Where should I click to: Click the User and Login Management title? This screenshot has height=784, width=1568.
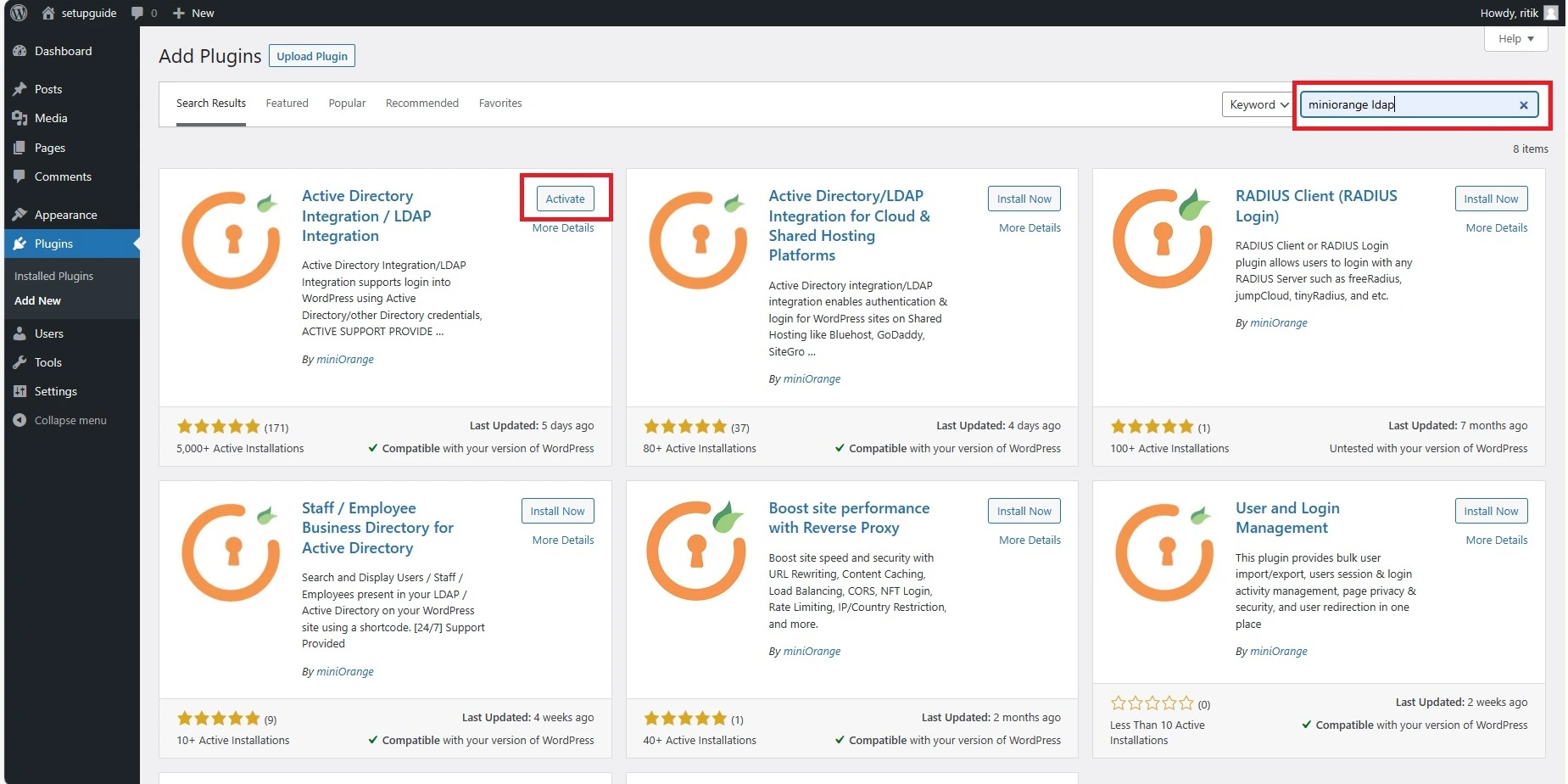click(1287, 518)
